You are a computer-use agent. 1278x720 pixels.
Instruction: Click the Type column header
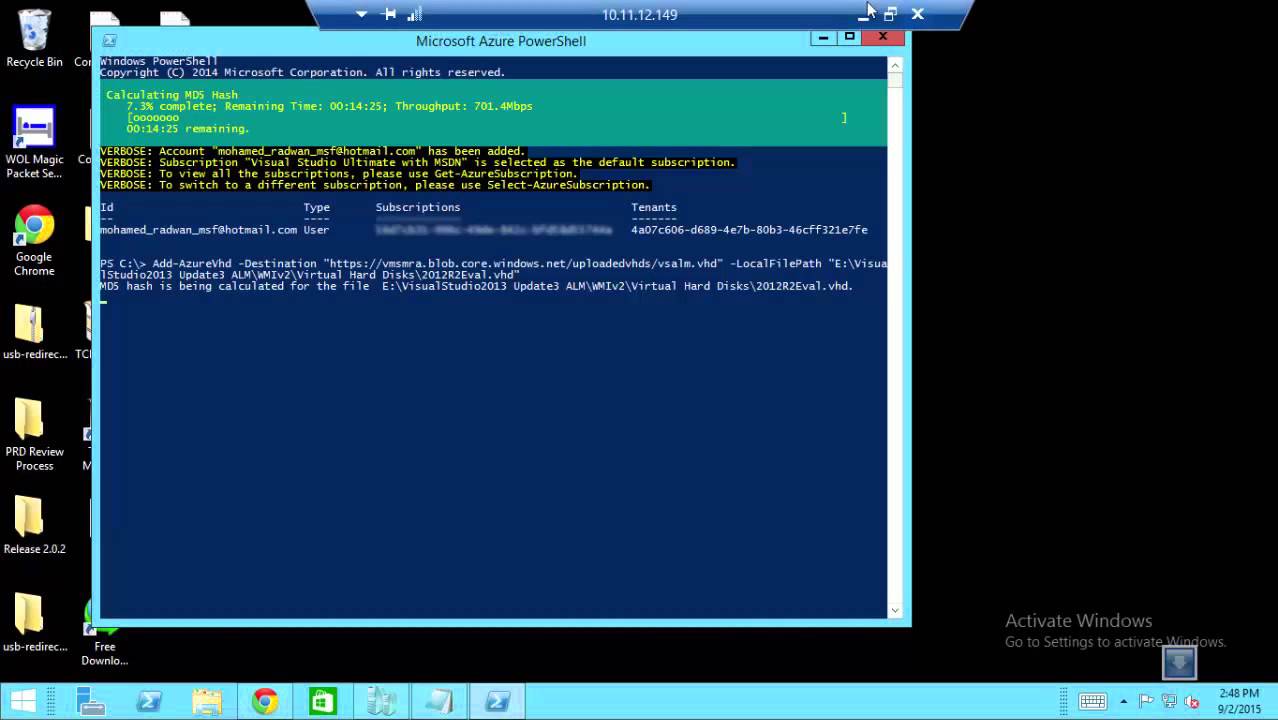point(316,207)
